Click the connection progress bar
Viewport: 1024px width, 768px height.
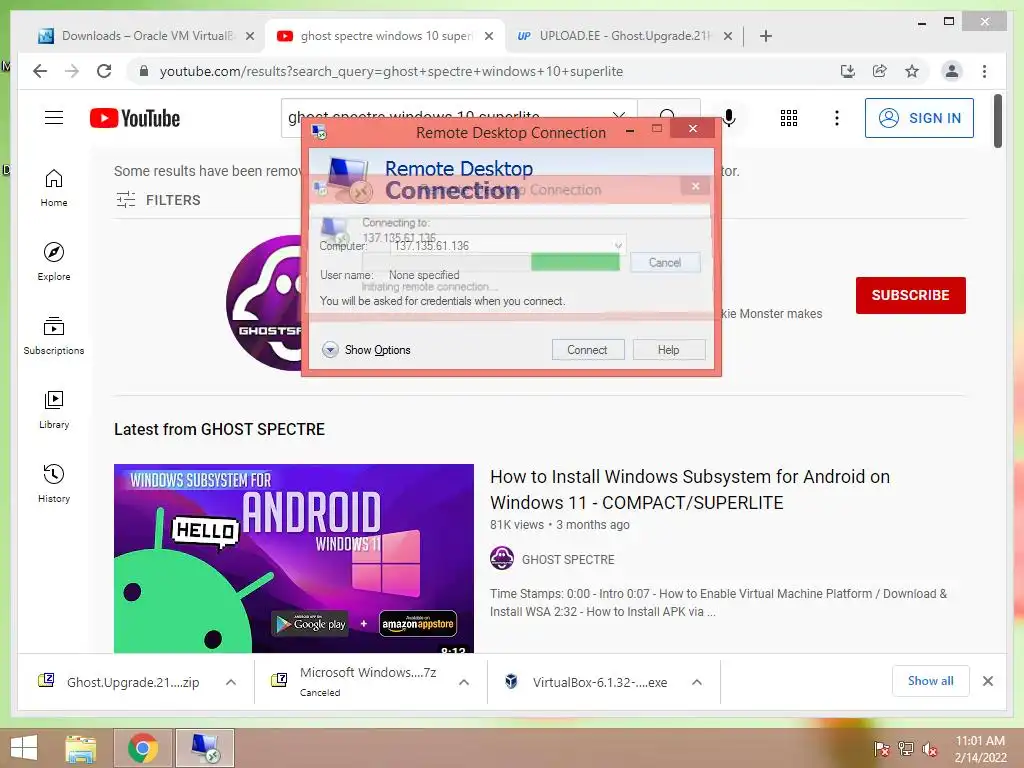click(x=490, y=263)
